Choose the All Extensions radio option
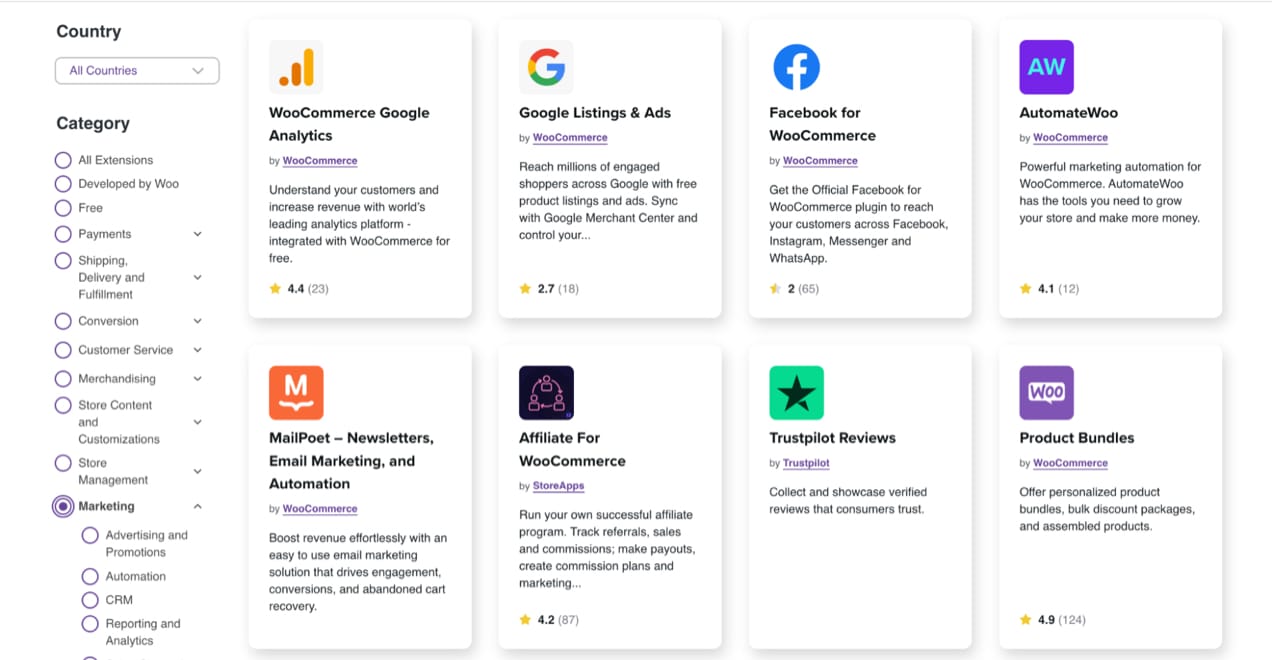The height and width of the screenshot is (660, 1272). coord(63,160)
